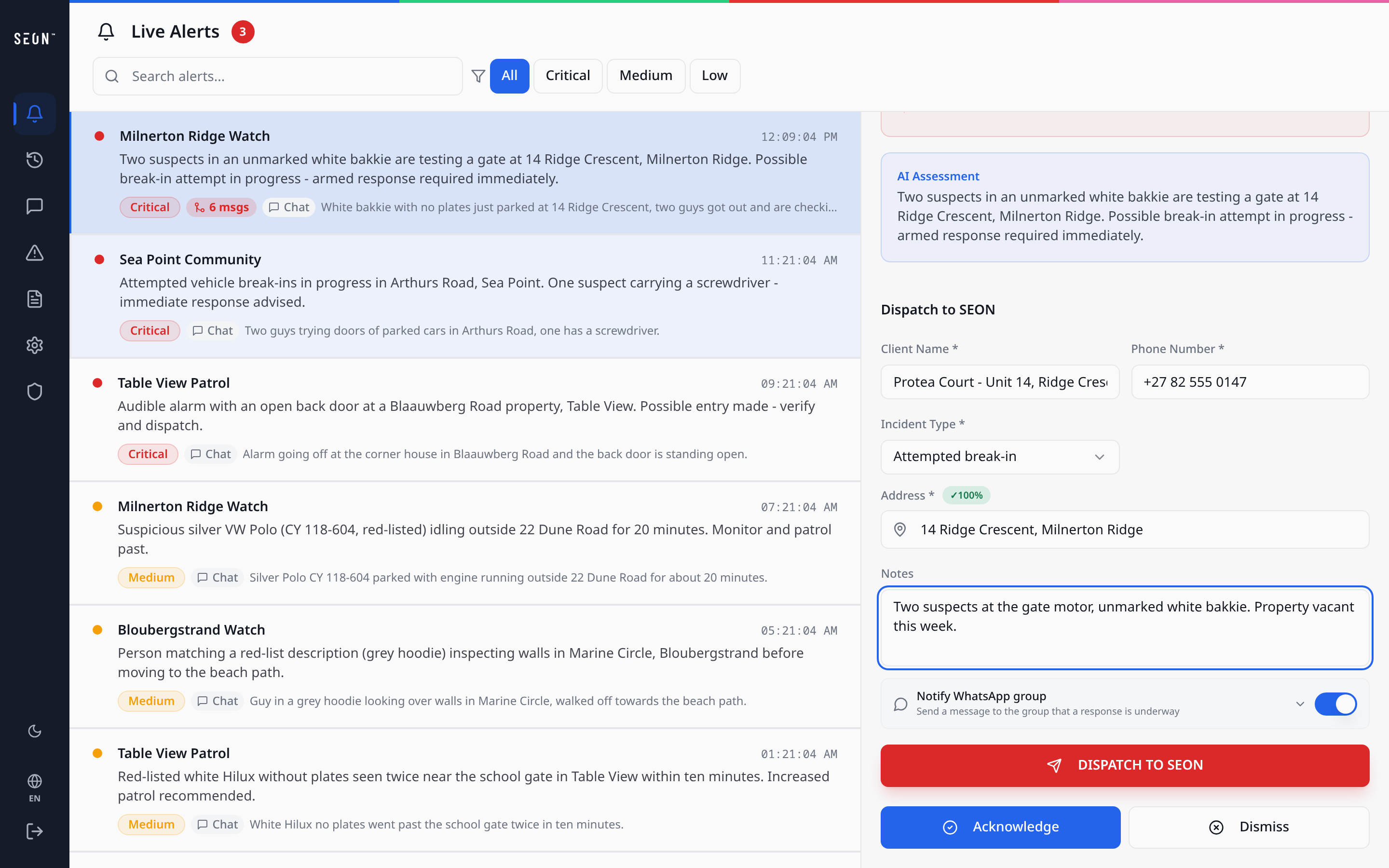Click the Client Name input field
This screenshot has height=868, width=1389.
1000,382
